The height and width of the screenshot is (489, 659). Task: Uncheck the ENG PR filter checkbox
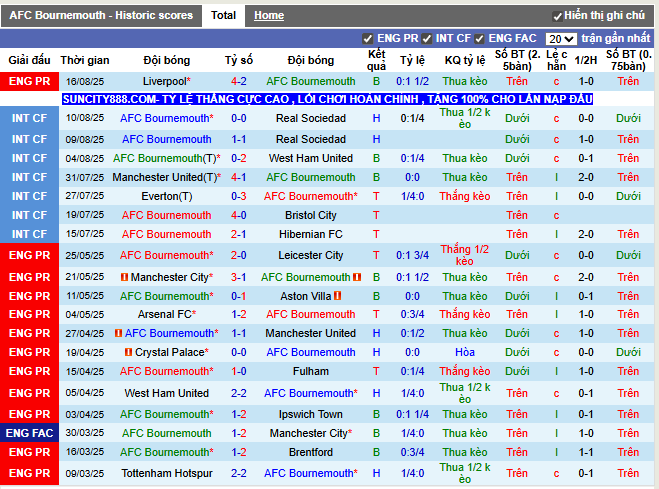click(x=367, y=39)
